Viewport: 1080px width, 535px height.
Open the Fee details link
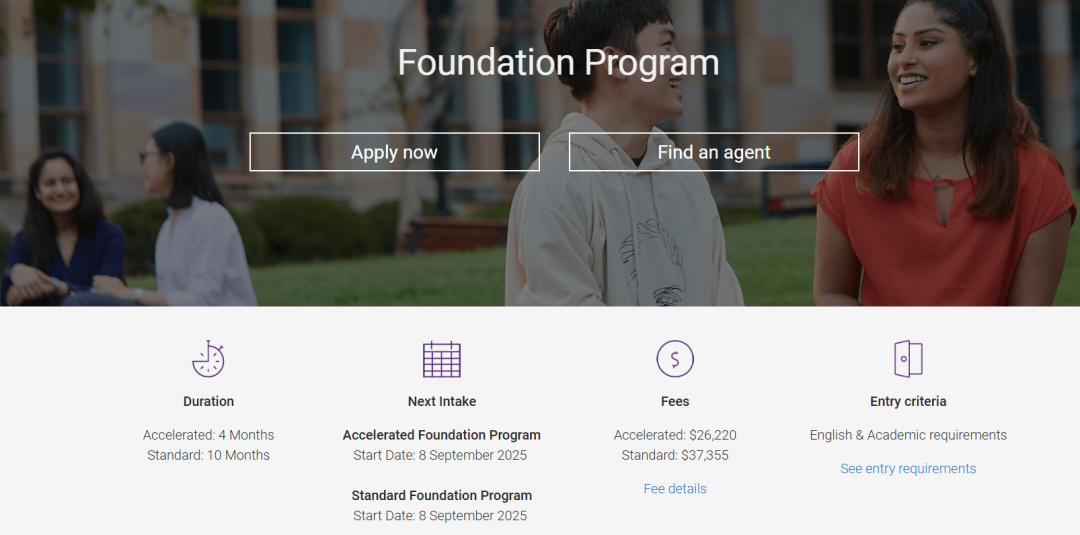[675, 489]
